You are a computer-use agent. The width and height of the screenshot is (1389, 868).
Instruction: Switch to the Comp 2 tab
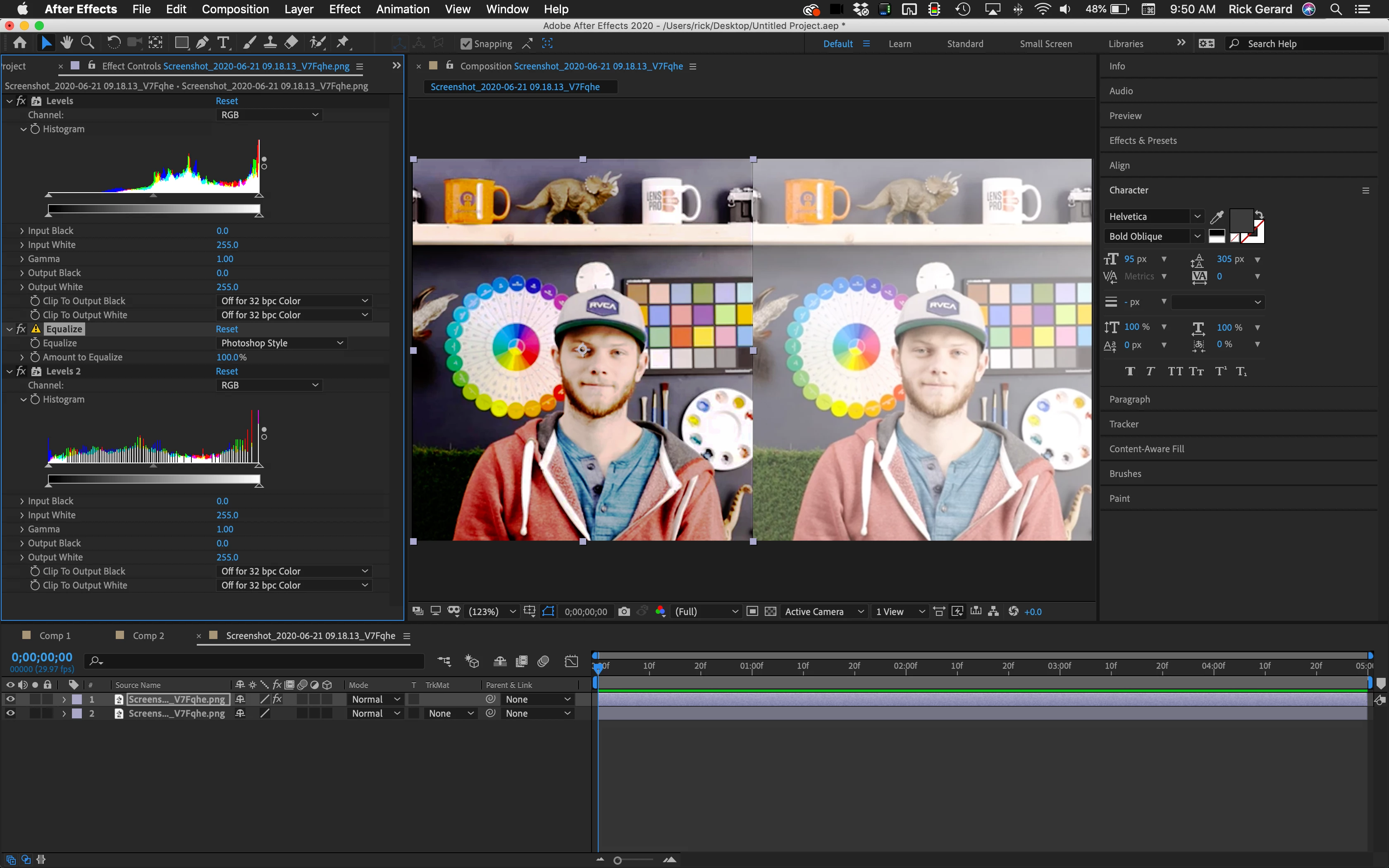tap(148, 636)
